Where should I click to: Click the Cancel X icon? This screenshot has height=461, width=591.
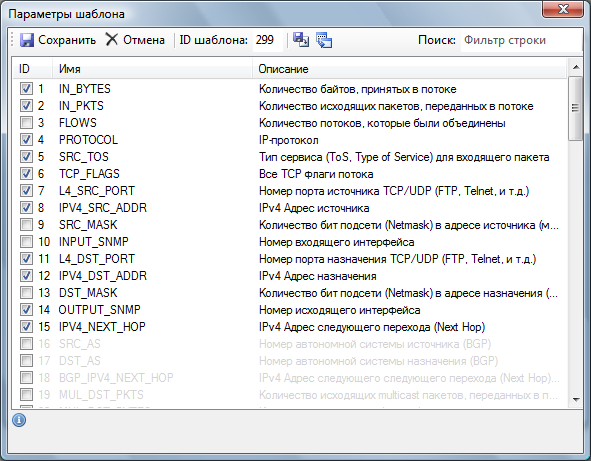click(x=112, y=39)
